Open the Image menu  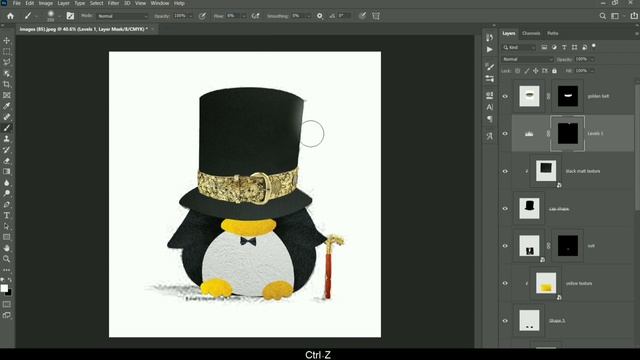[46, 3]
